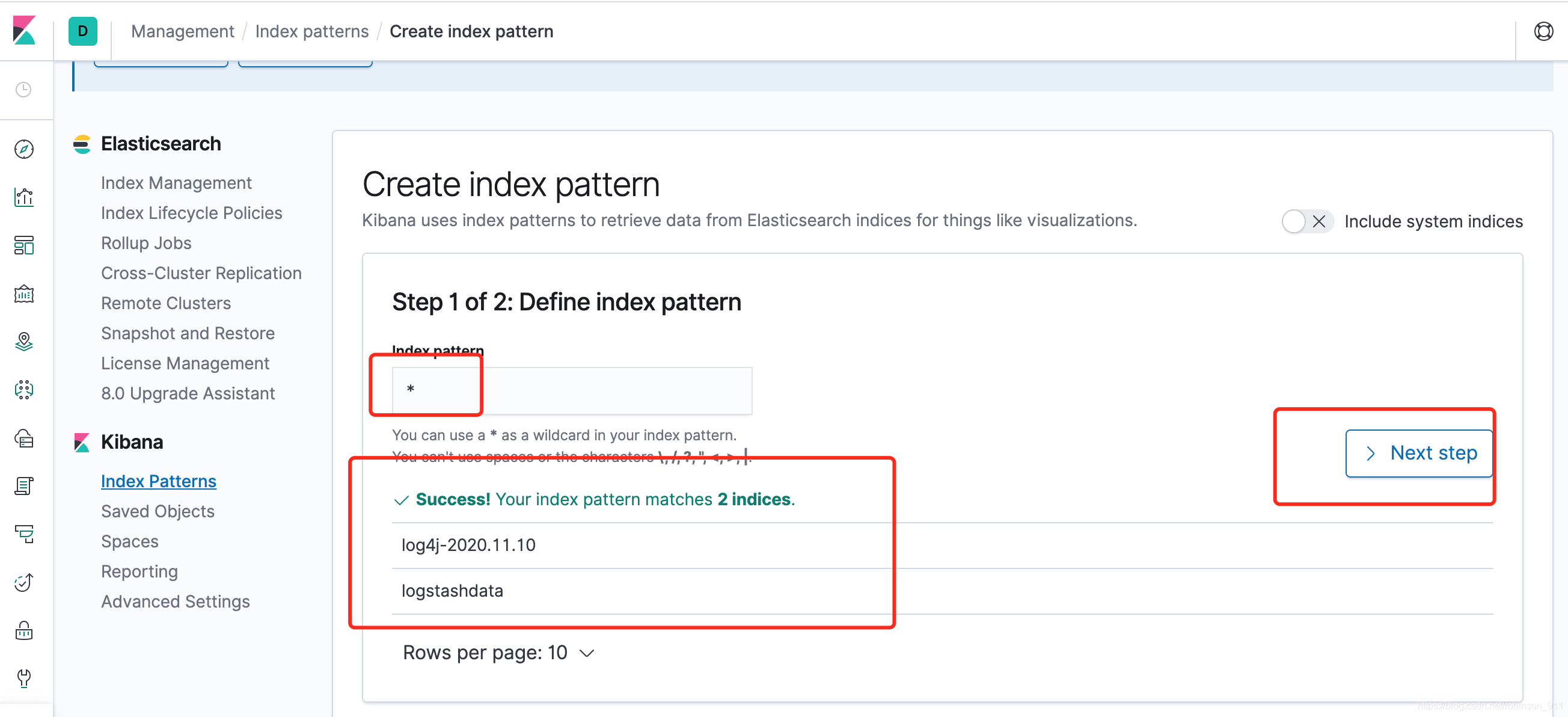The image size is (1568, 717).
Task: Click the Index pattern input field
Action: tap(572, 390)
